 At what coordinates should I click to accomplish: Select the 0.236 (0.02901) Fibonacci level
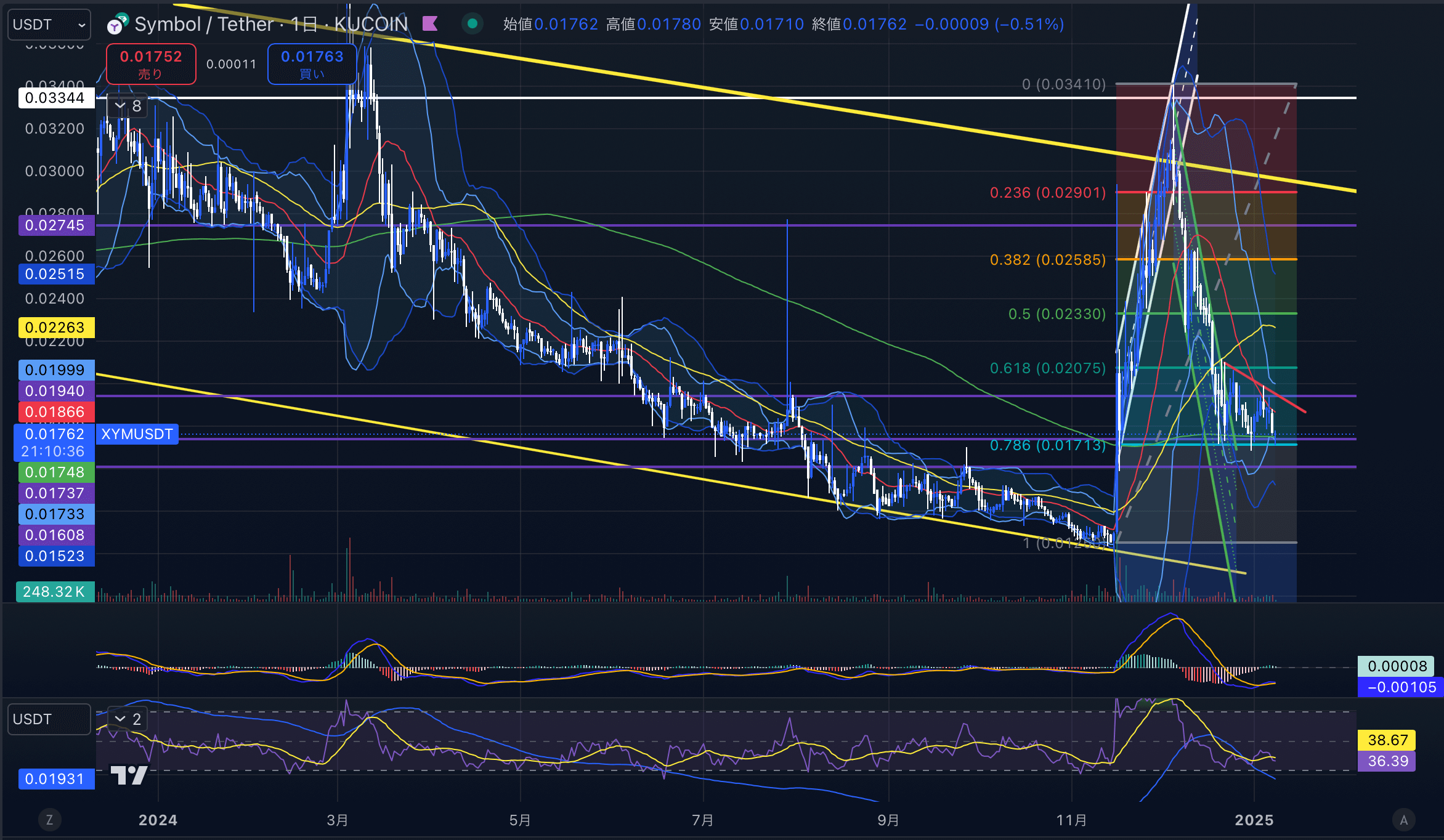[1047, 193]
